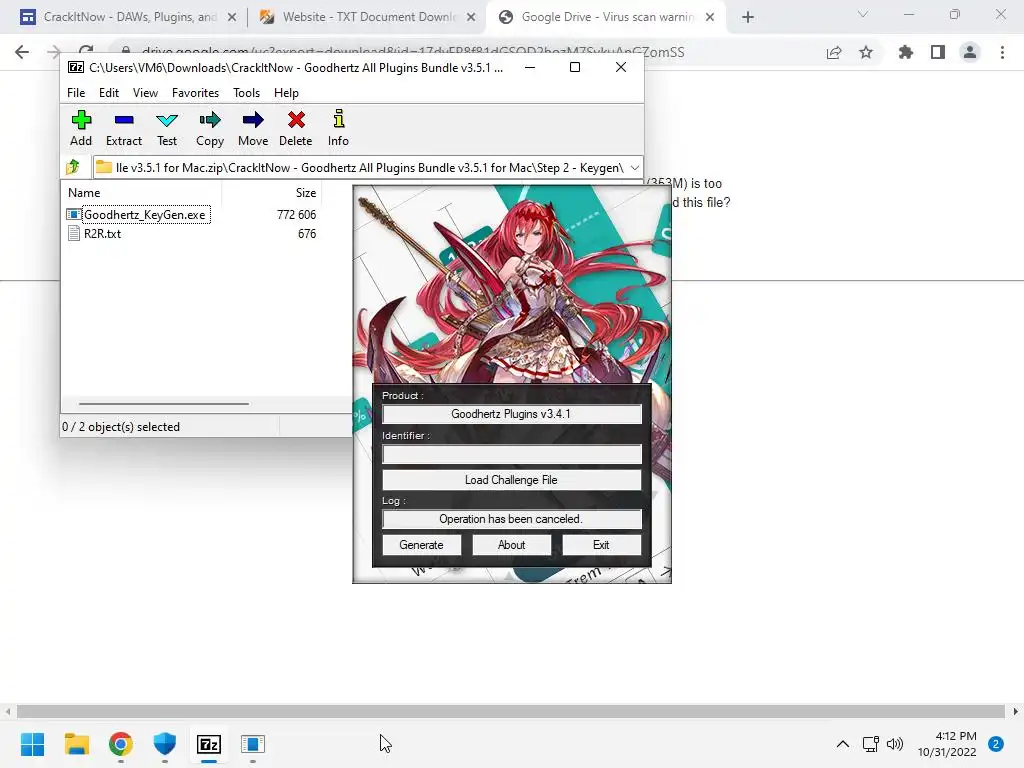Expand the 7-Zip address path dropdown
The image size is (1024, 768).
coord(634,168)
